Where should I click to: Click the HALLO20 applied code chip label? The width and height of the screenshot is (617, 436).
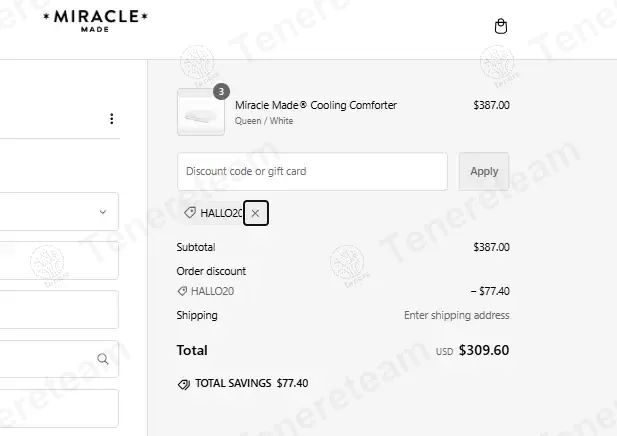[x=220, y=213]
